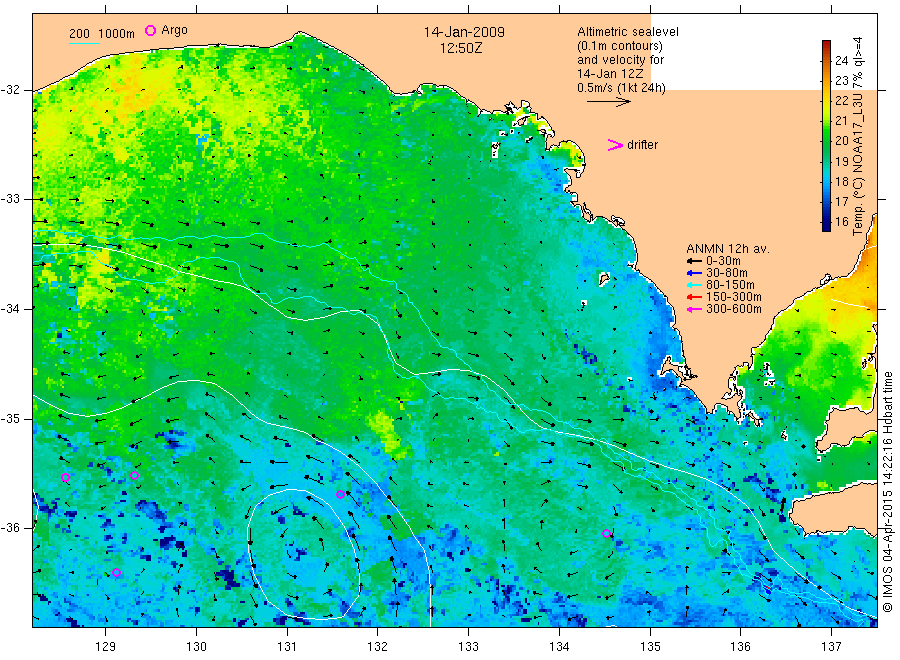Click the longitude axis label 135
Image resolution: width=900 pixels, height=660 pixels.
(650, 647)
